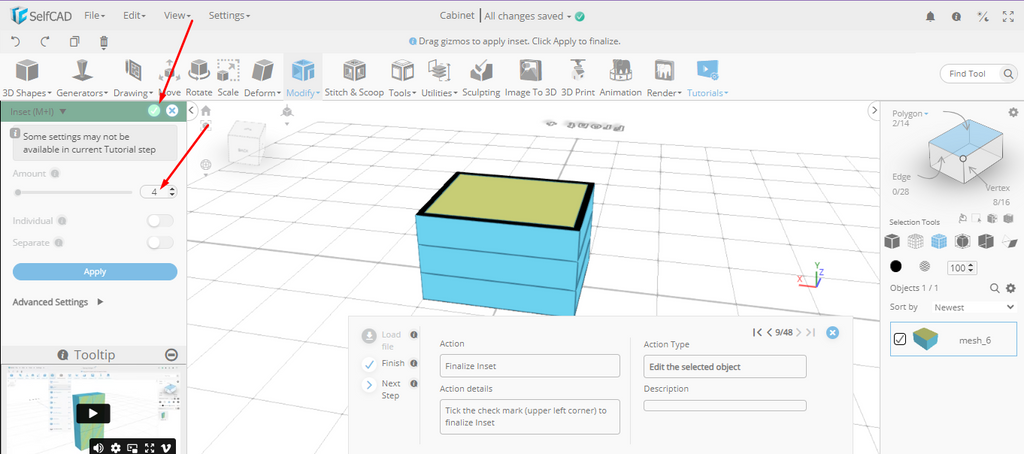Click the Apply button
The image size is (1024, 454).
coord(95,272)
